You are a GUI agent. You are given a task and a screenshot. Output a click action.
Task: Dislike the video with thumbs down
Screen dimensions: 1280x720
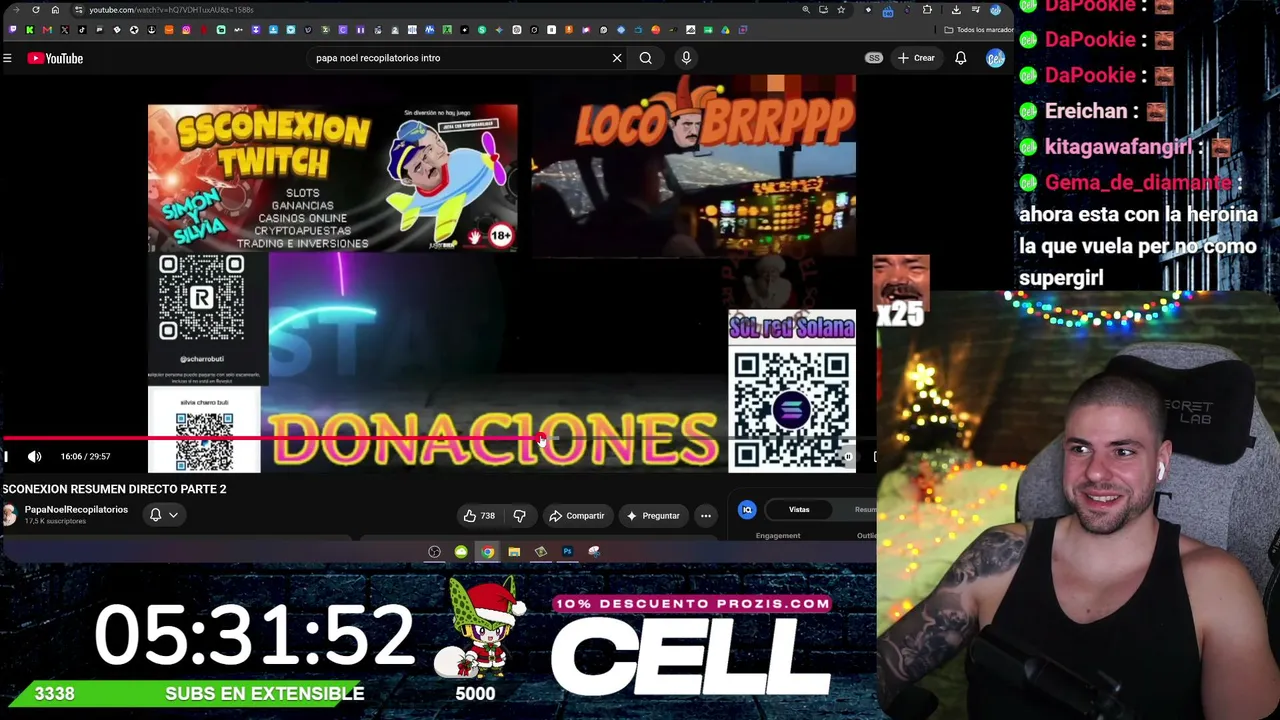(519, 516)
